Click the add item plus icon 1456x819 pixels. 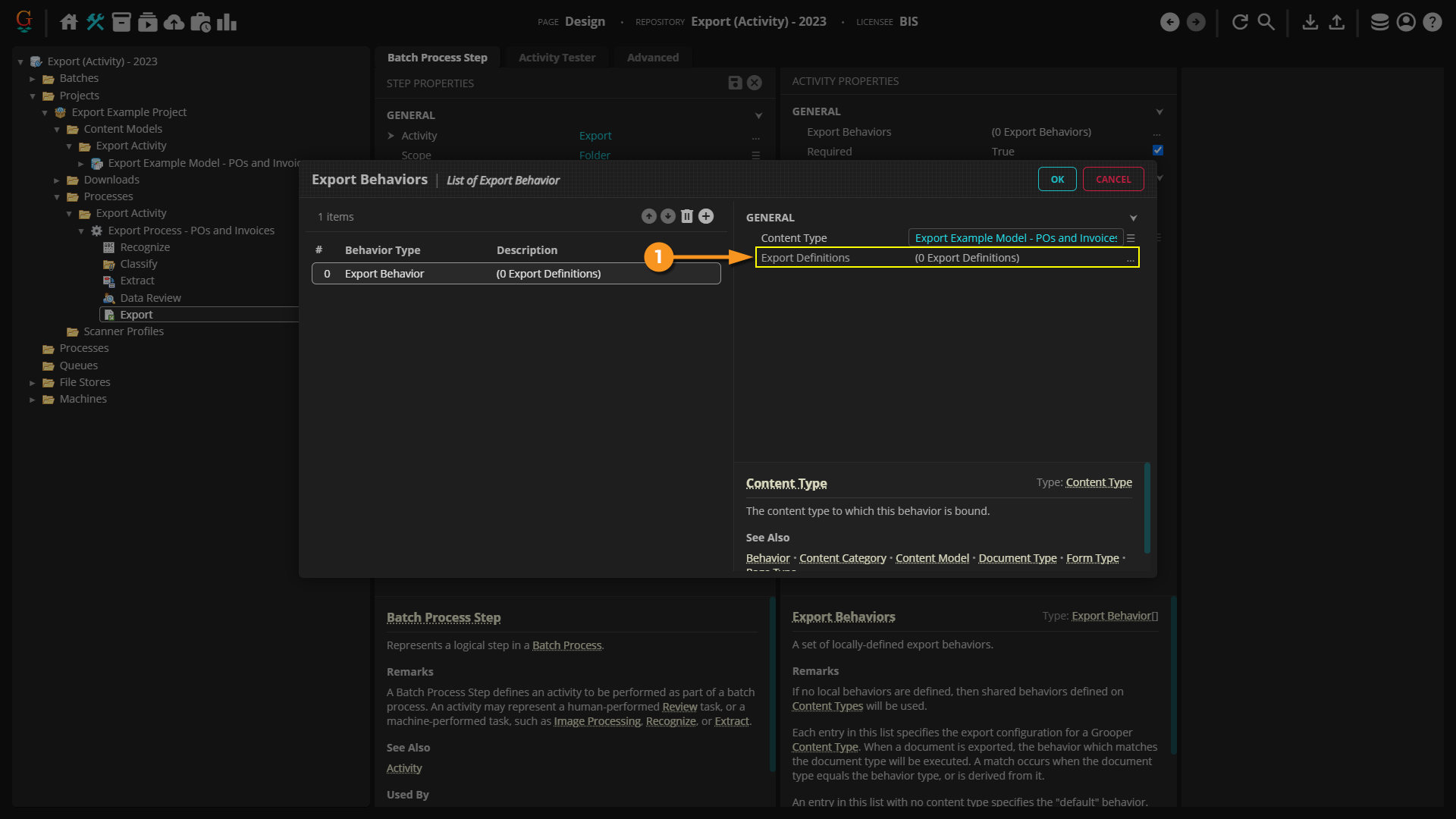[706, 217]
